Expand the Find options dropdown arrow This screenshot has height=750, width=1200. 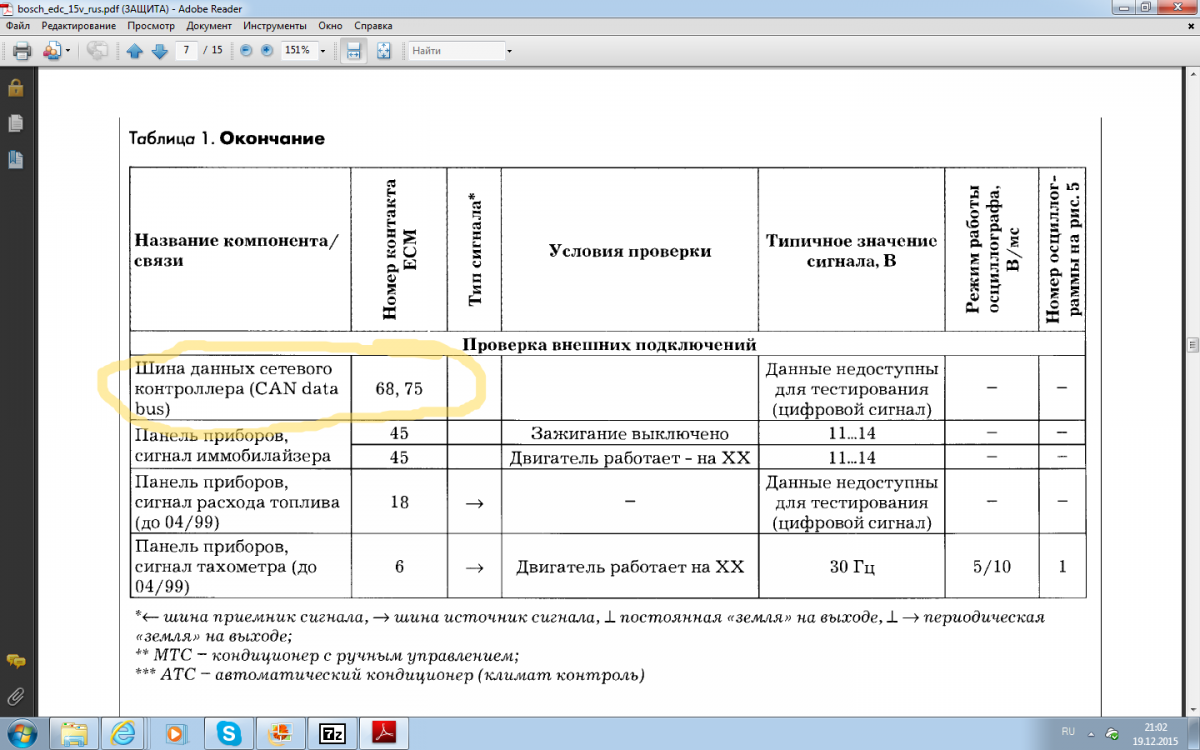pyautogui.click(x=509, y=50)
